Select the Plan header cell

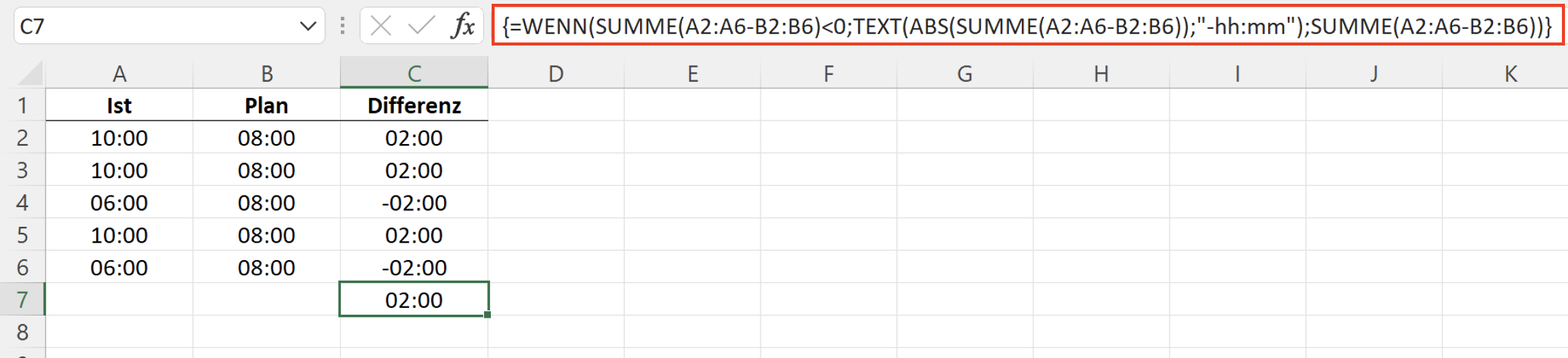click(x=267, y=105)
